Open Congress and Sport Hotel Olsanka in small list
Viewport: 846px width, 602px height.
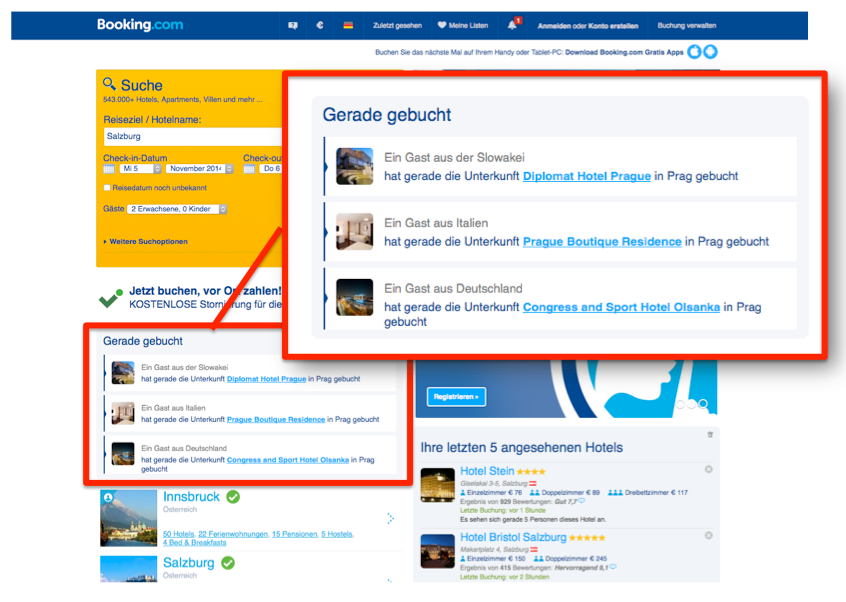pyautogui.click(x=288, y=460)
